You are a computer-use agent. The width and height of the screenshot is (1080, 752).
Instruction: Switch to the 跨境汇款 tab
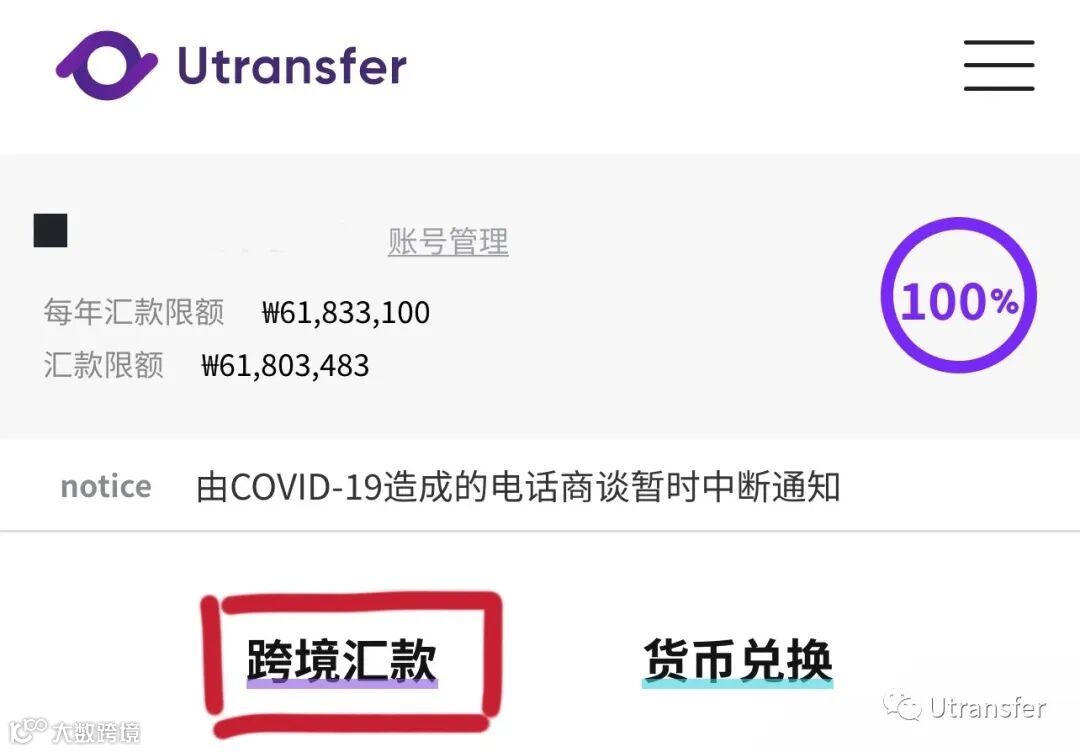click(342, 660)
